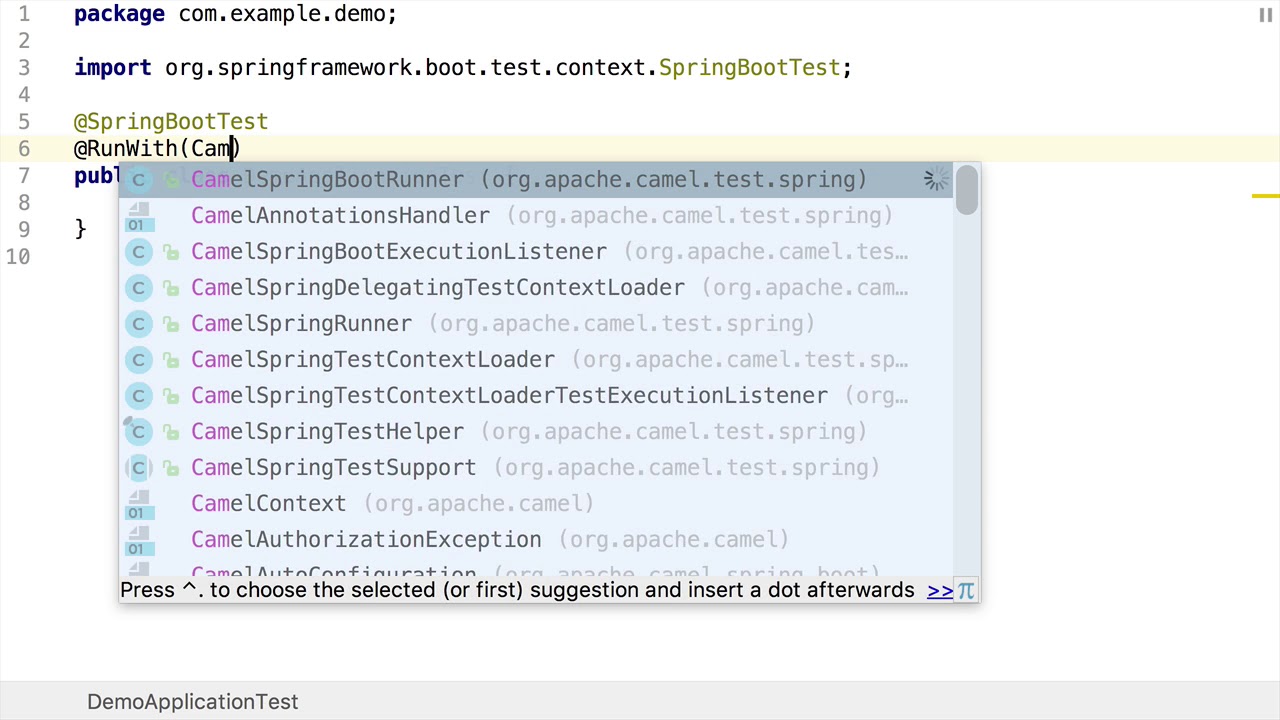Open the next-tip '>>' link
The height and width of the screenshot is (720, 1280).
tap(940, 591)
